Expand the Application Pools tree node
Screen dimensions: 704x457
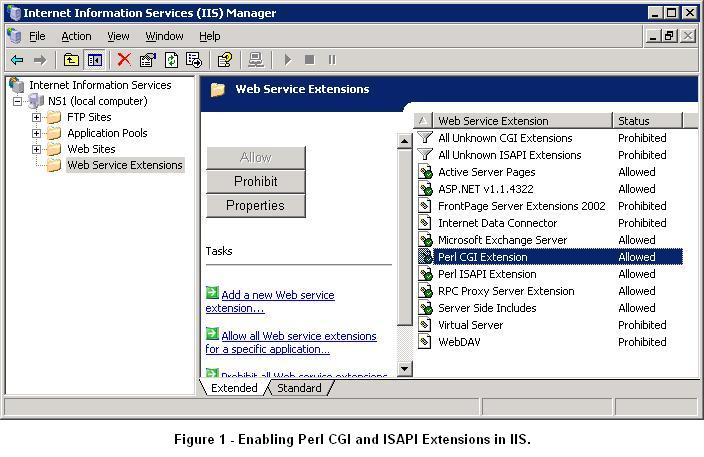pos(36,133)
